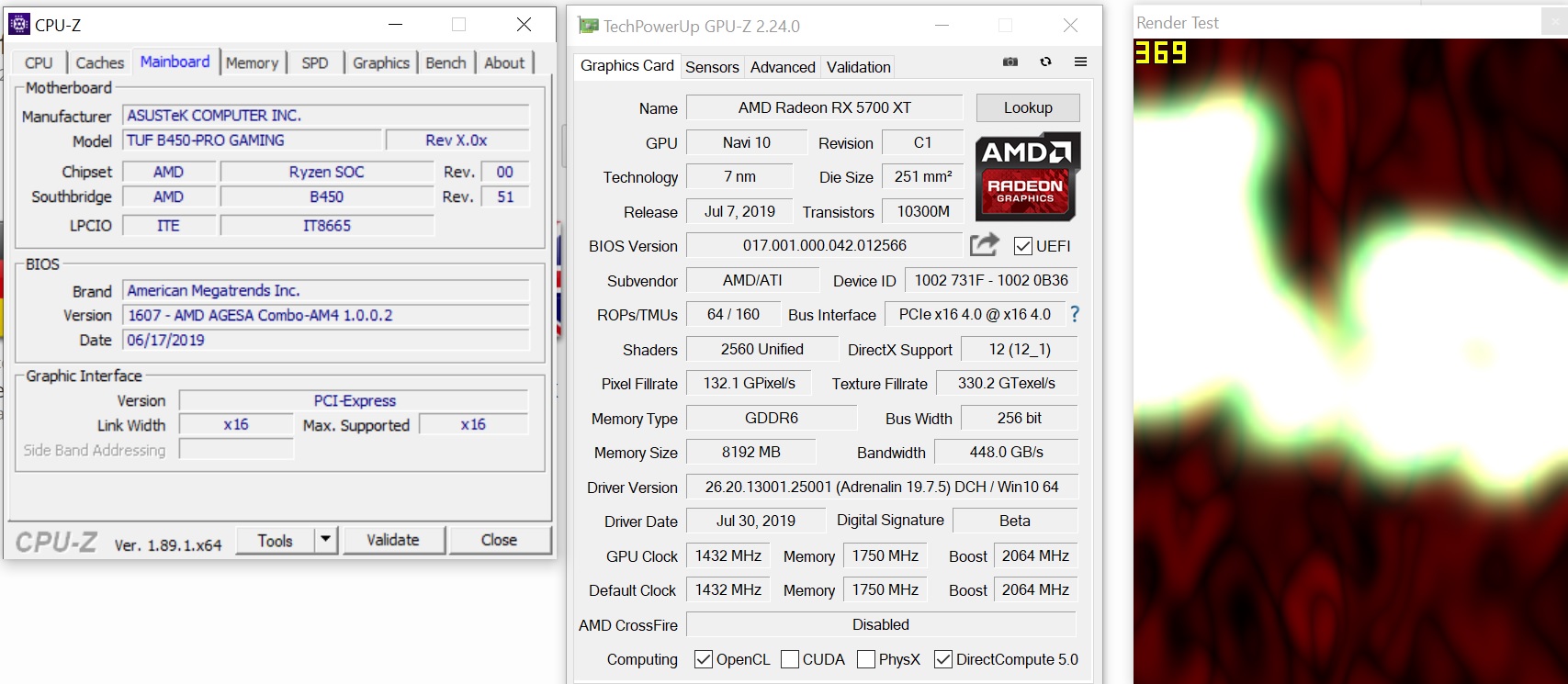Switch to the SPD tab in CPU-Z
Viewport: 1568px width, 684px height.
[315, 62]
